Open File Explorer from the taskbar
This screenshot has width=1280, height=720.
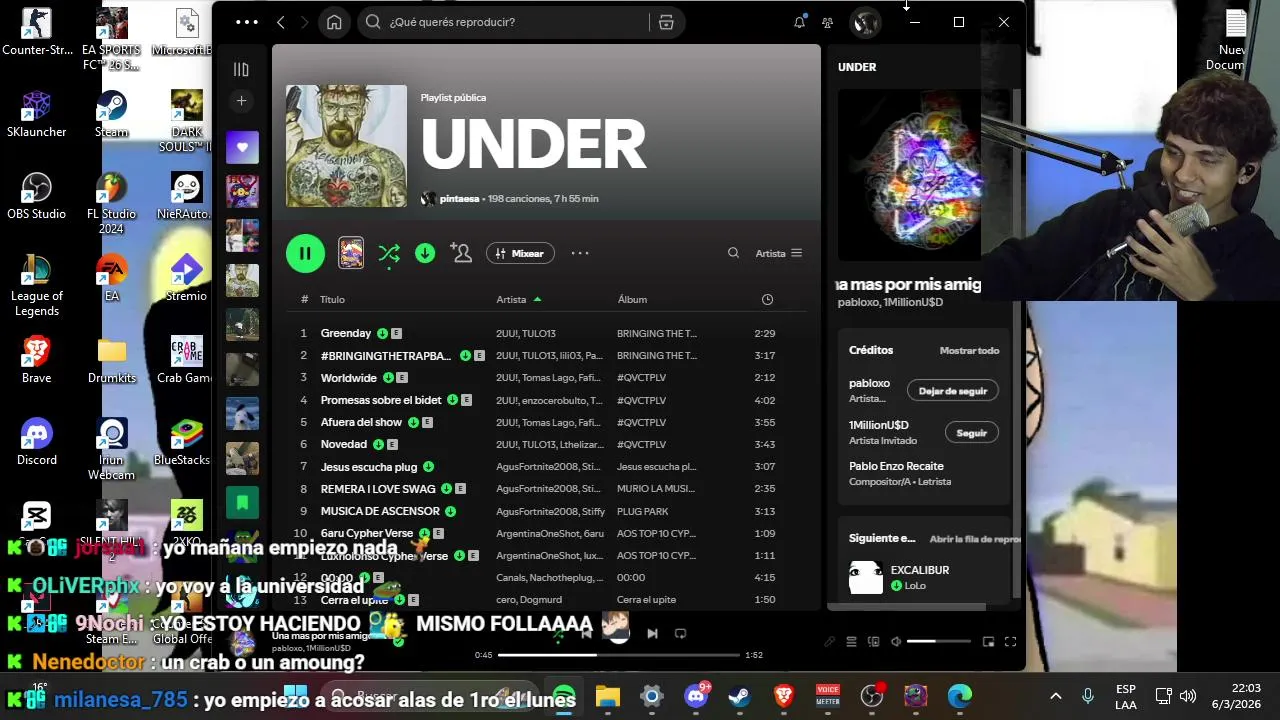tap(608, 696)
